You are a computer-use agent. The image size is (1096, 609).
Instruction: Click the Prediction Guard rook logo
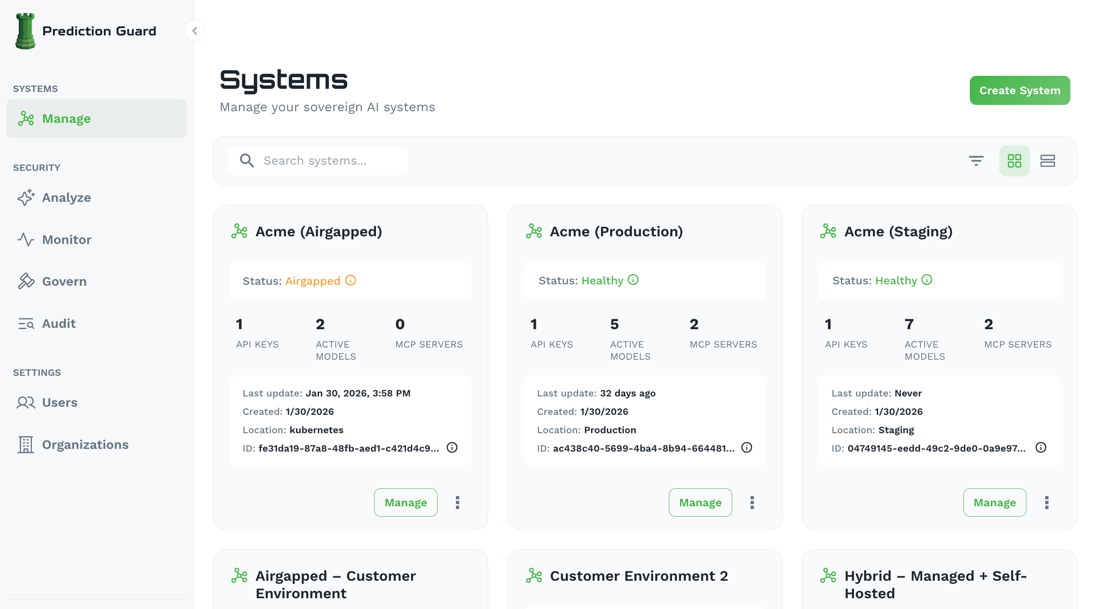[25, 31]
